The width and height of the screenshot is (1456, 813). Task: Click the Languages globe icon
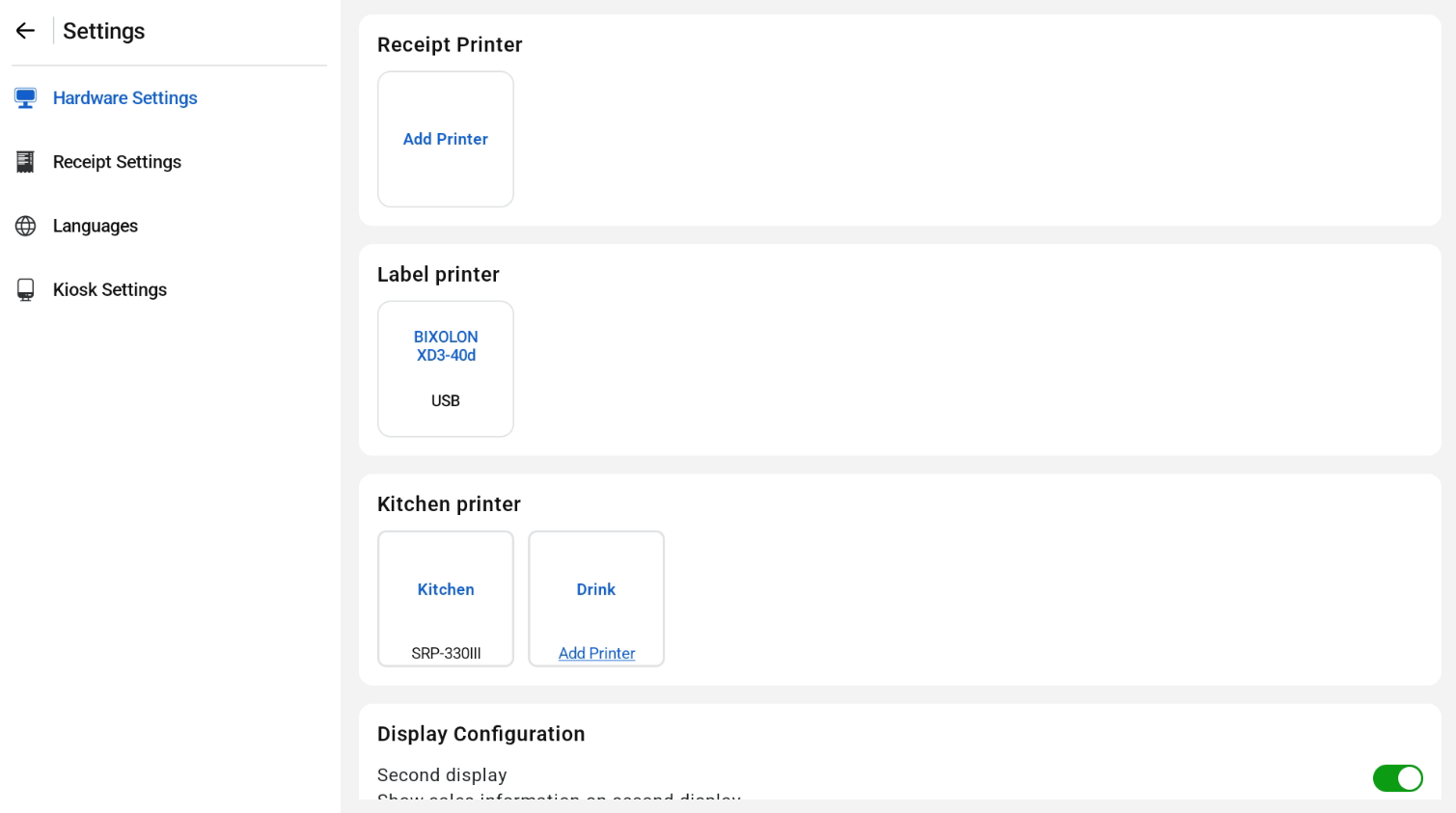(26, 226)
